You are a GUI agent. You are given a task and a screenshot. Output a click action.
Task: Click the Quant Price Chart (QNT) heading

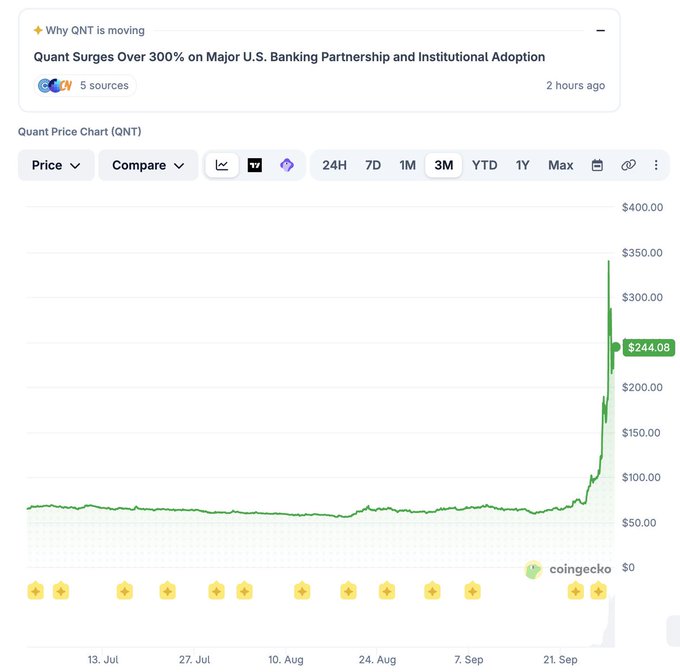80,131
